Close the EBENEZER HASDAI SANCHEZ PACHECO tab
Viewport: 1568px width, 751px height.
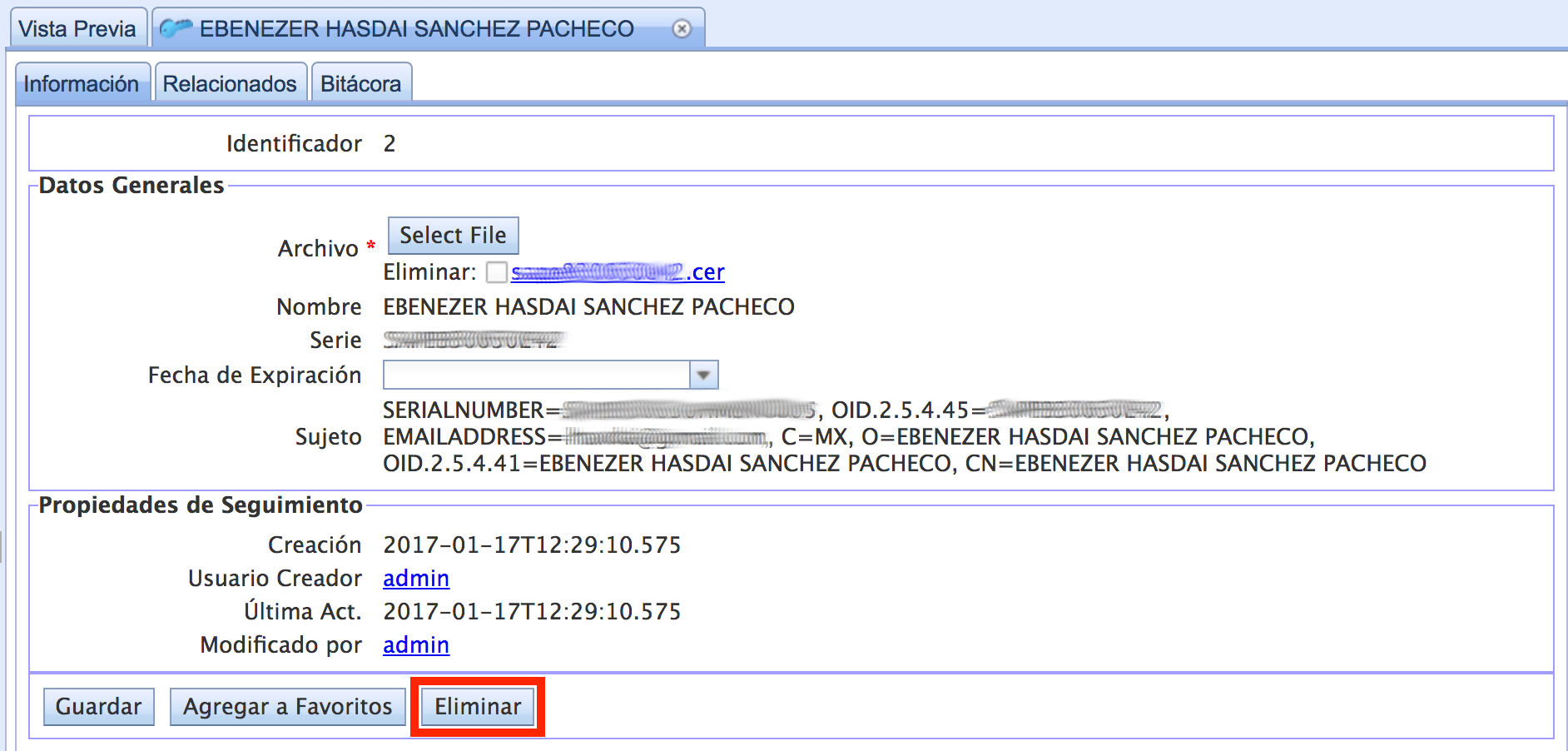[x=682, y=29]
